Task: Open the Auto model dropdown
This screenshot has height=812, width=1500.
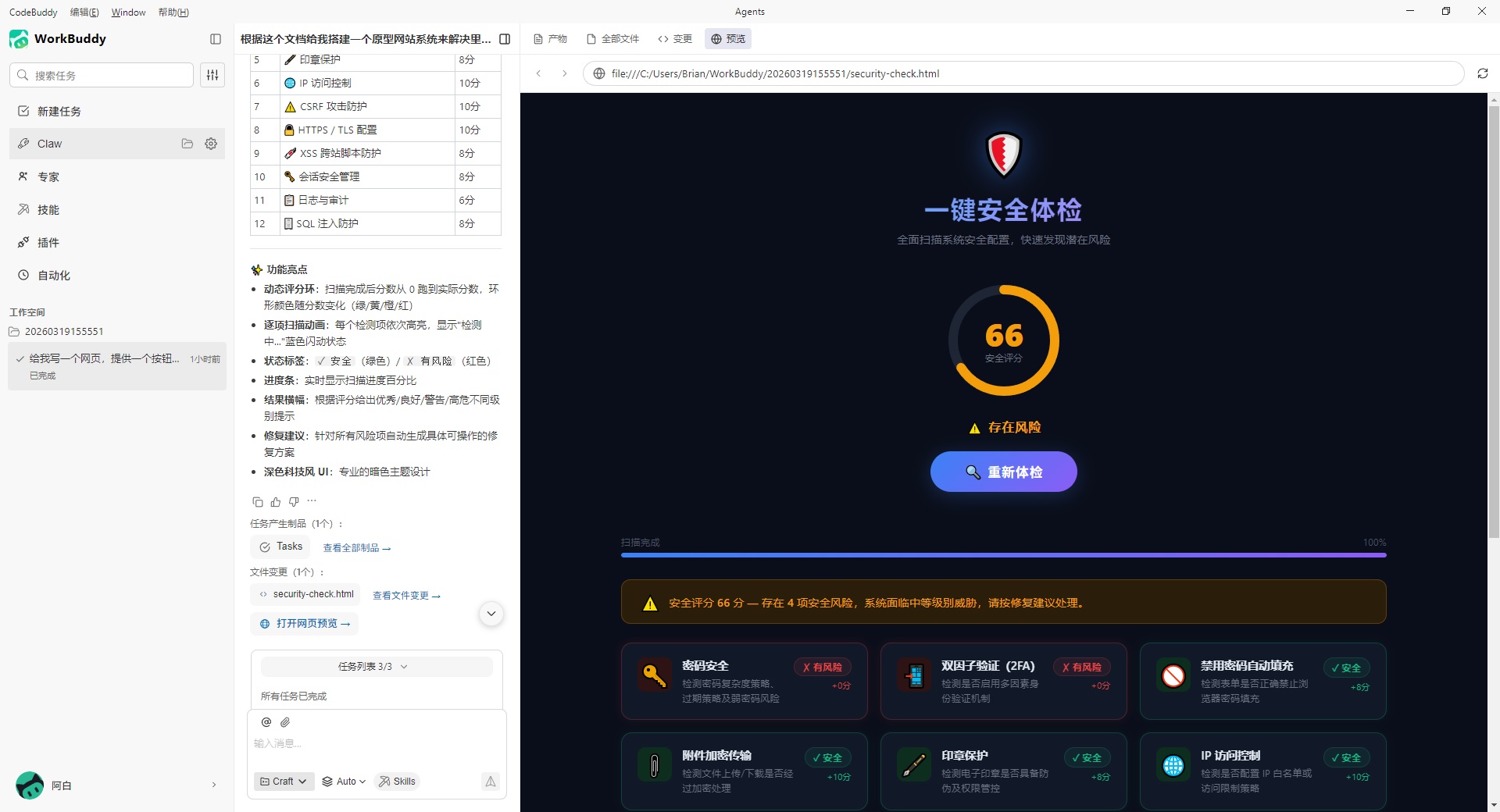Action: [x=343, y=781]
